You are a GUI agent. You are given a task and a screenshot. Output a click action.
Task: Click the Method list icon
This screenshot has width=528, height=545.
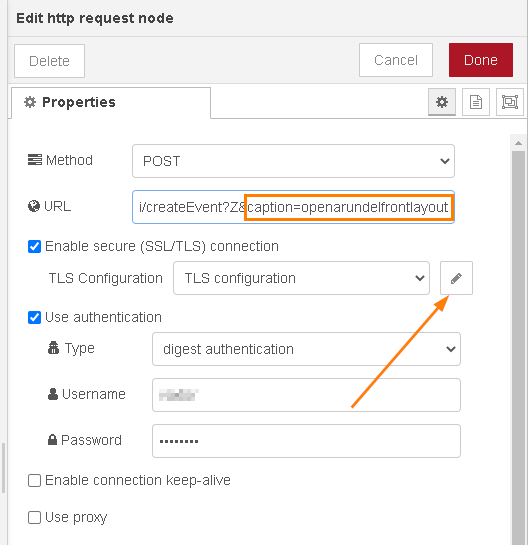pos(35,160)
